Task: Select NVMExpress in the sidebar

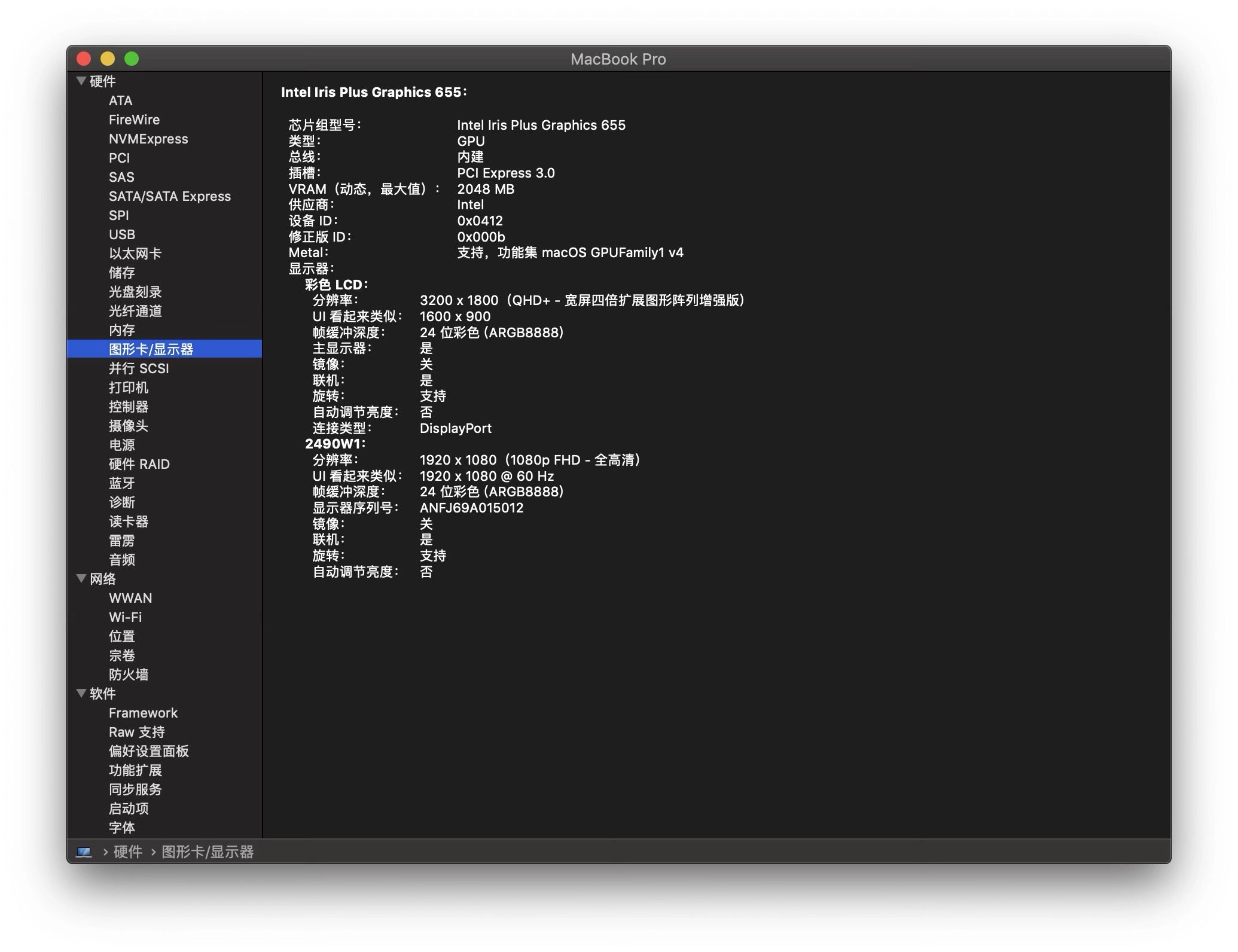Action: tap(148, 139)
